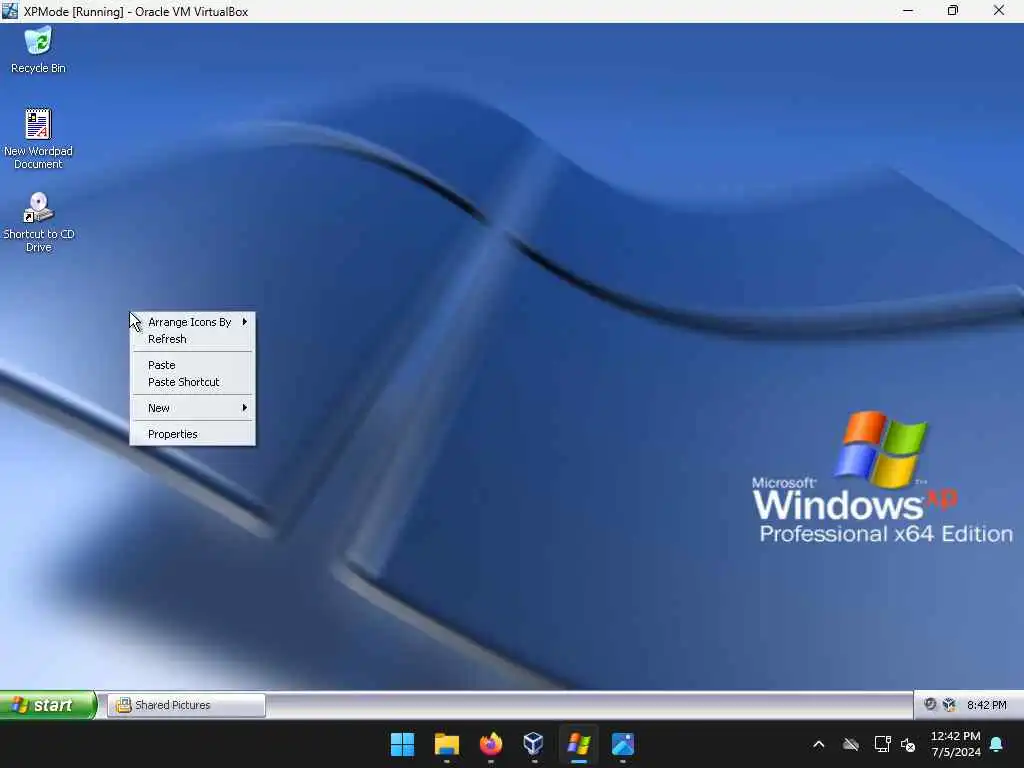This screenshot has width=1024, height=768.
Task: Select the New Wordpad Document icon
Action: click(x=38, y=138)
